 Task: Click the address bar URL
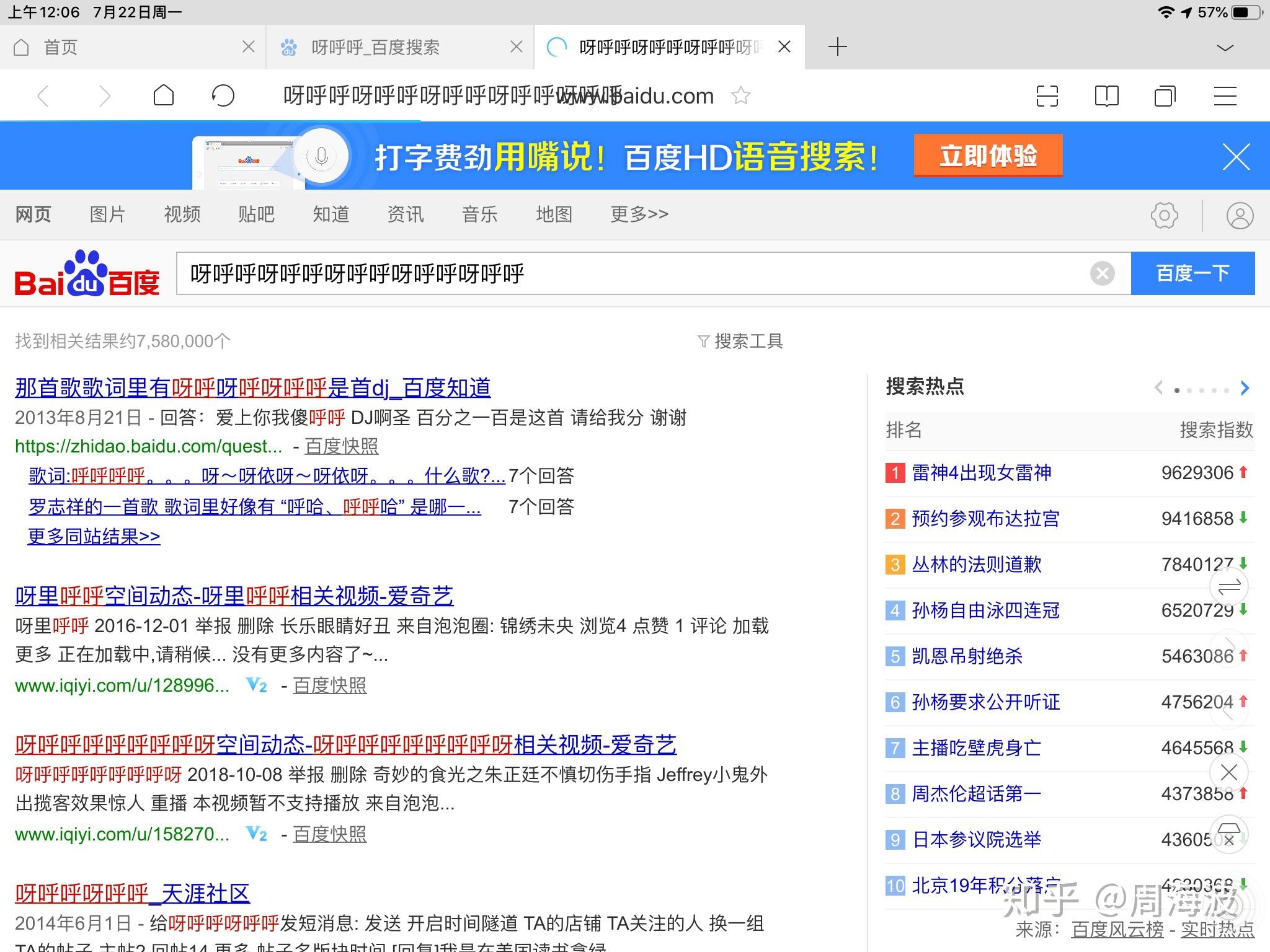point(499,96)
